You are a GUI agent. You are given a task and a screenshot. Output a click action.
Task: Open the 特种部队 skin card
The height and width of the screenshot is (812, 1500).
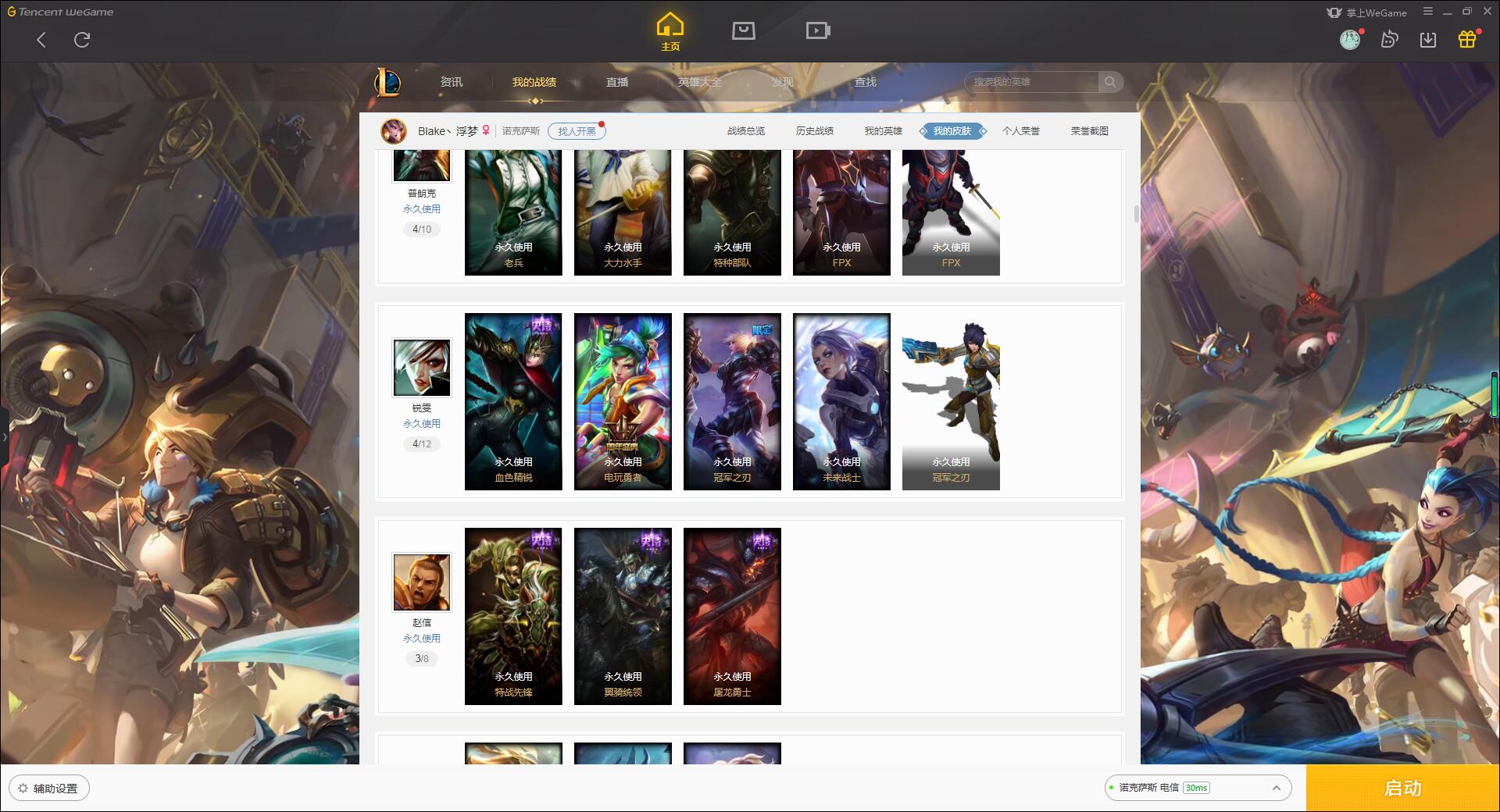pos(732,212)
